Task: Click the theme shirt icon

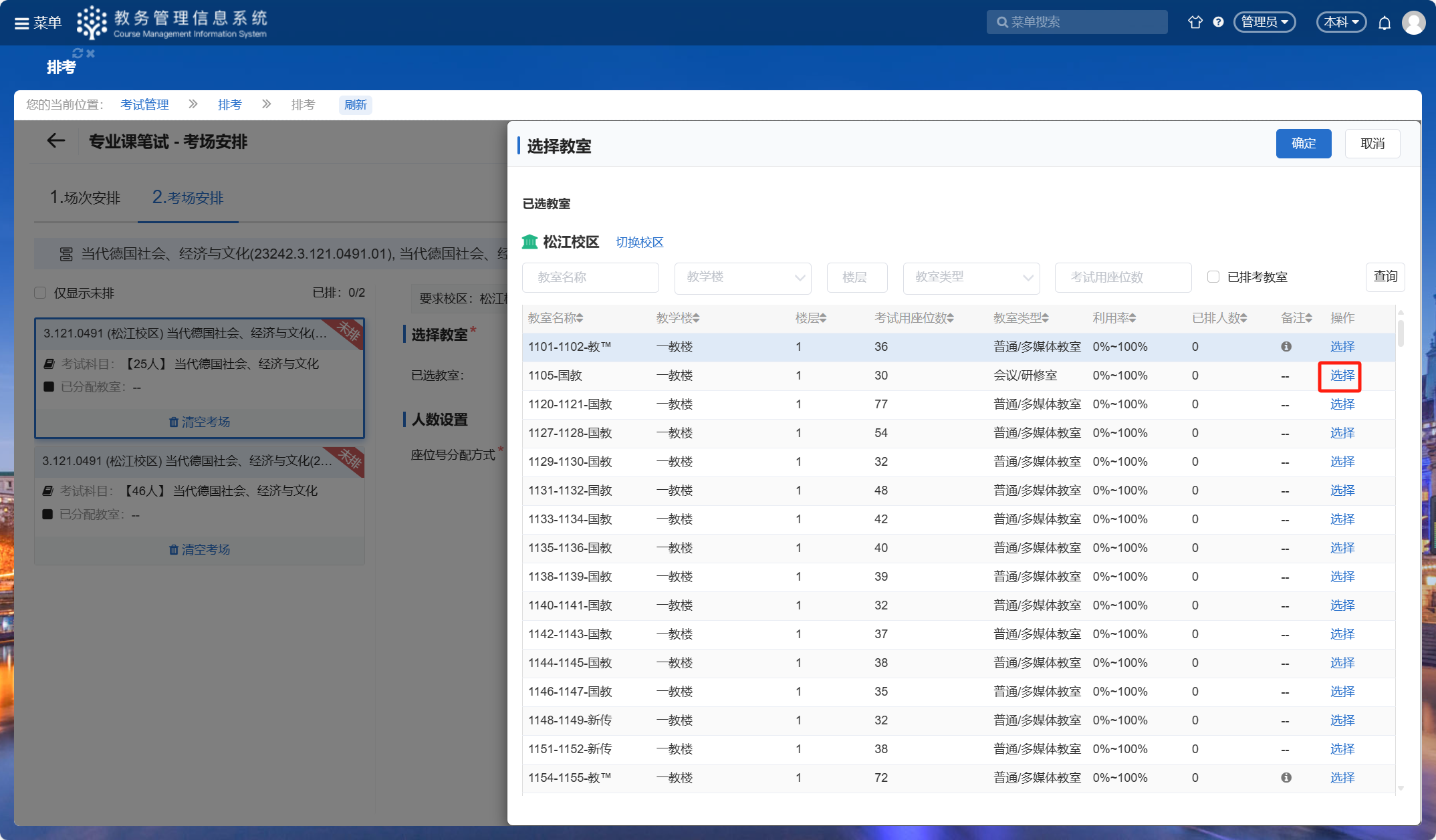Action: 1195,22
